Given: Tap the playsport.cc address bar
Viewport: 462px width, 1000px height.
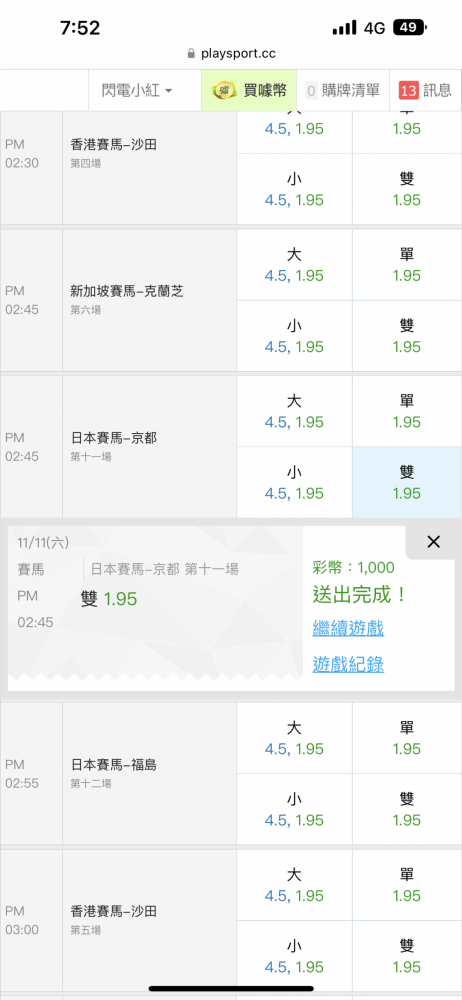Looking at the screenshot, I should pyautogui.click(x=231, y=54).
